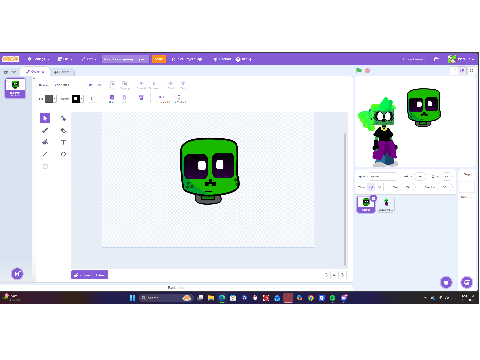Image resolution: width=480 pixels, height=360 pixels.
Task: Click the Flip Horizontal icon
Action: tap(162, 98)
